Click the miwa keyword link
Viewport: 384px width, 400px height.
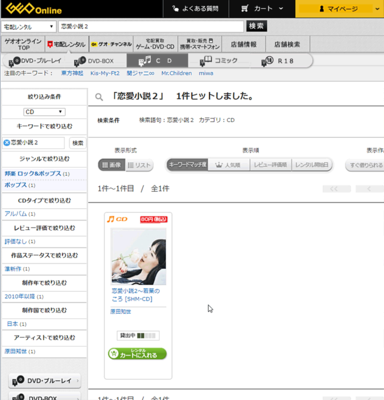coord(206,73)
